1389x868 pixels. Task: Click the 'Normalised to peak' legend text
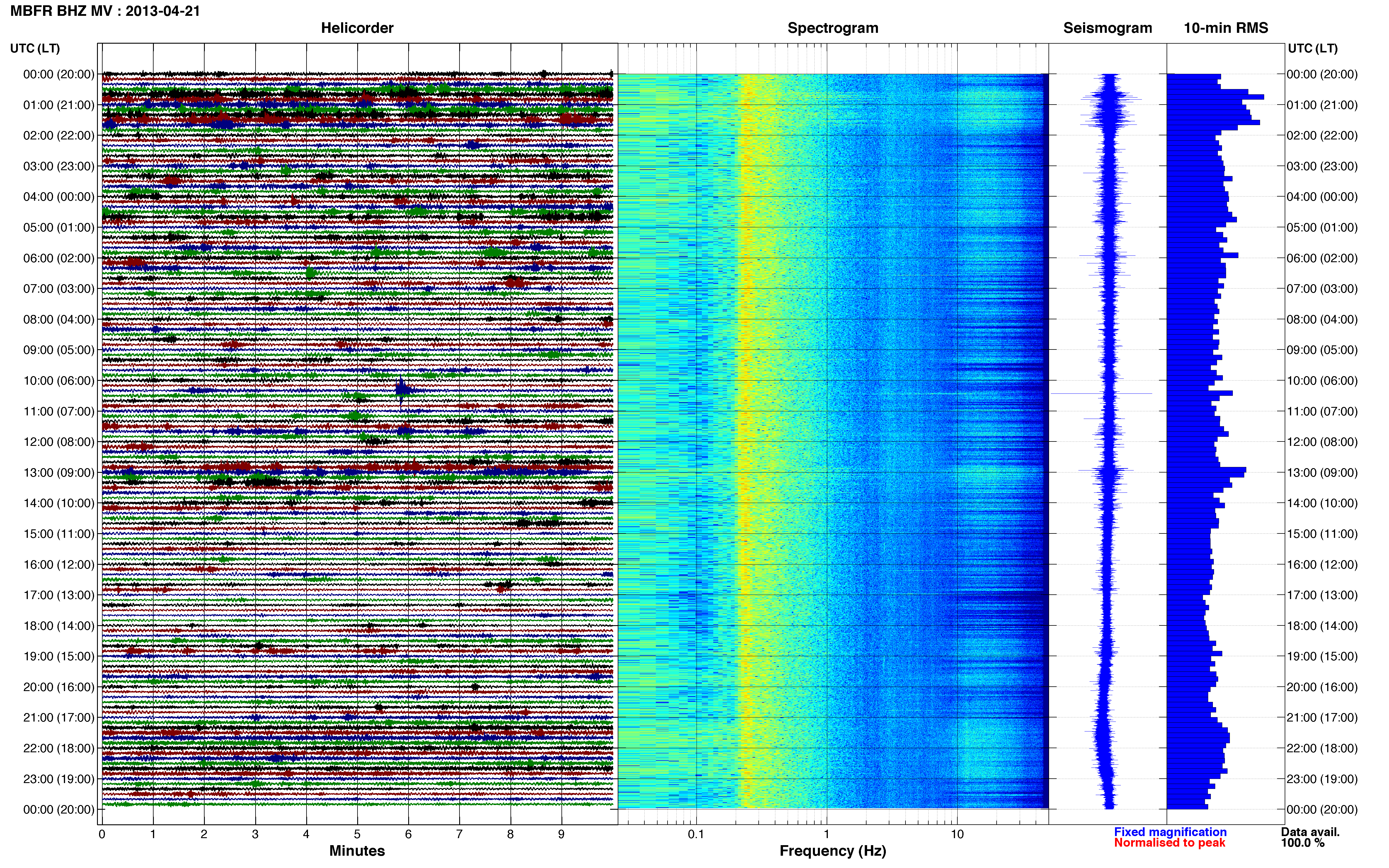pyautogui.click(x=1170, y=843)
